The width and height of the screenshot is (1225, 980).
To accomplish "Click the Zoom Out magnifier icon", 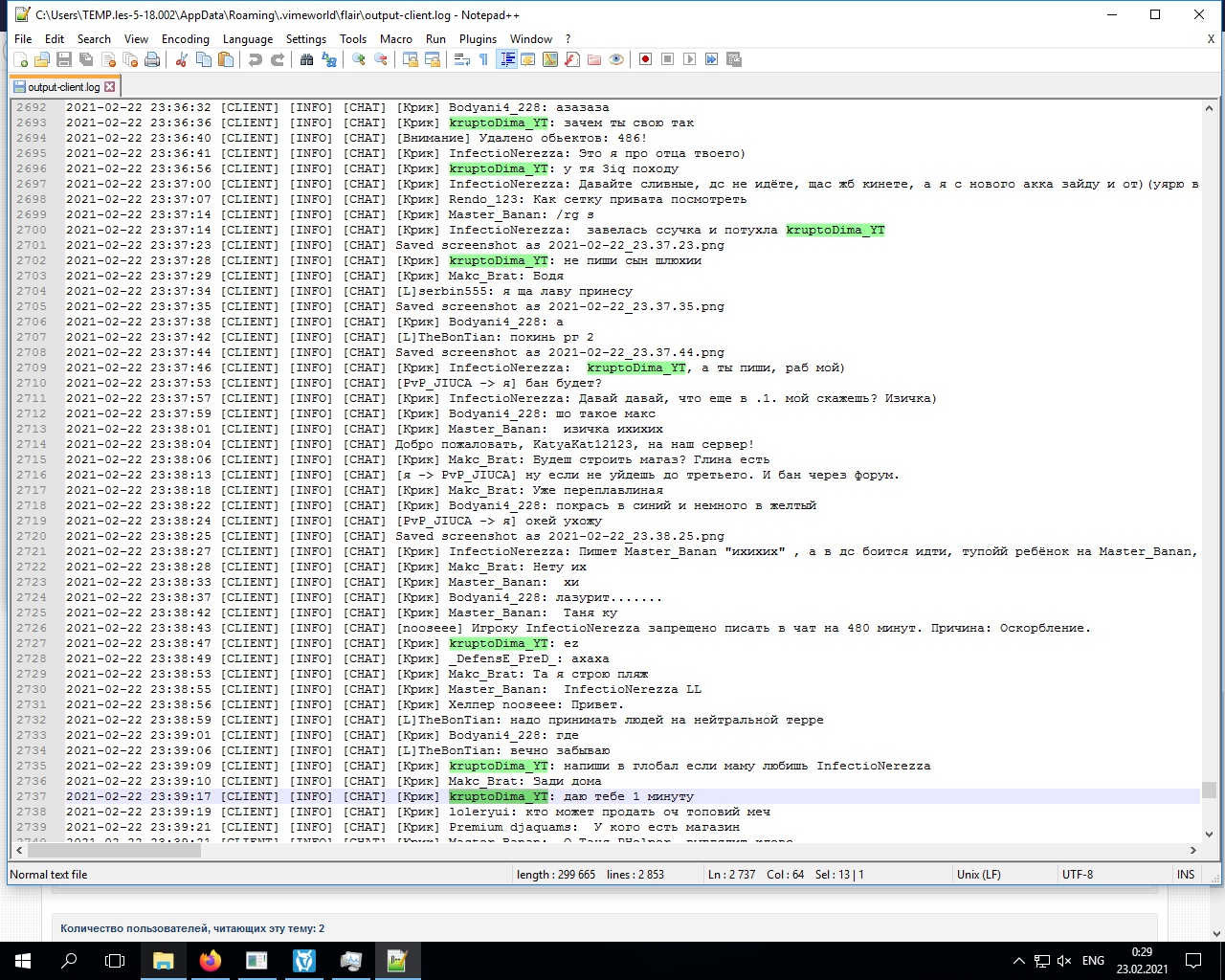I will [381, 59].
